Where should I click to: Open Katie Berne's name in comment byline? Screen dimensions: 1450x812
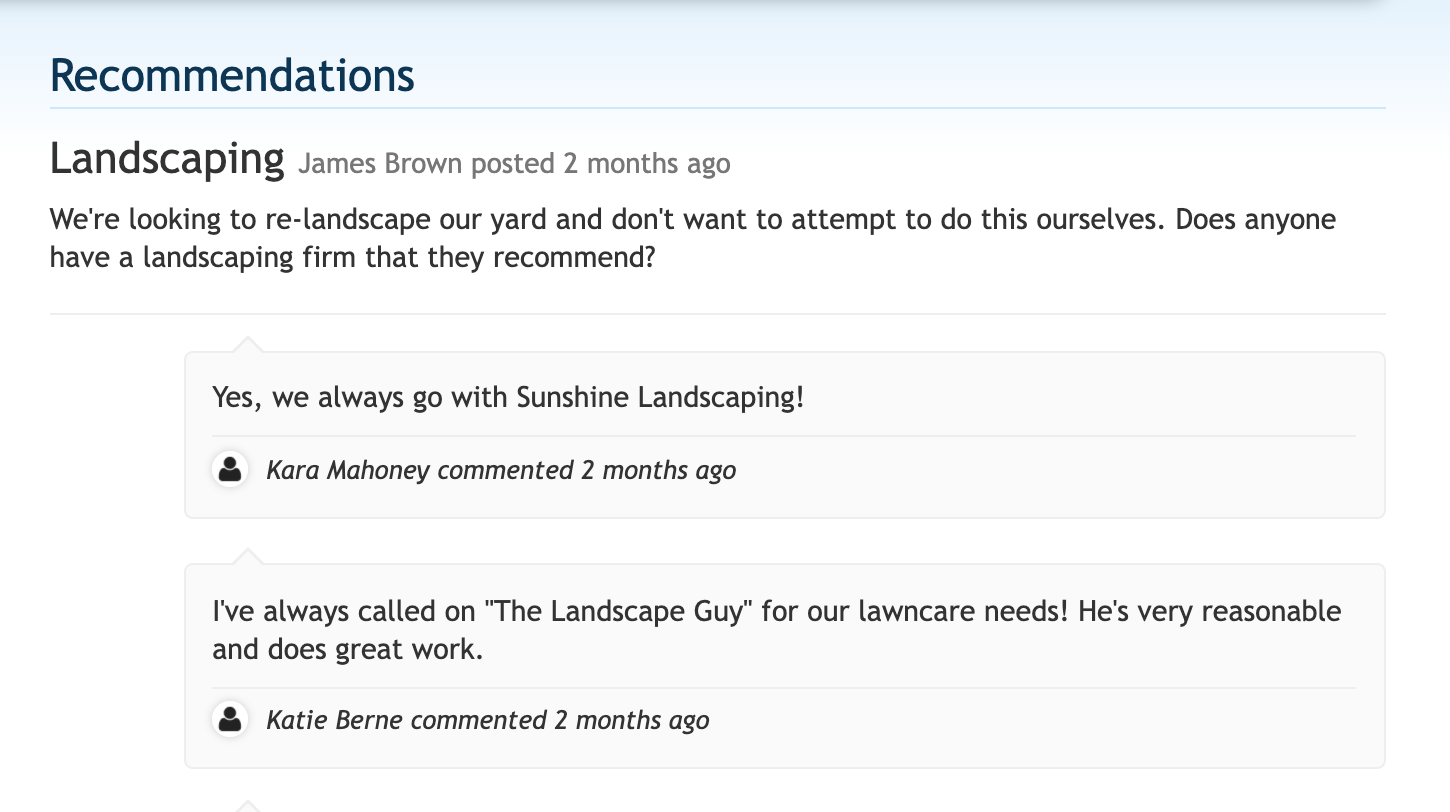pyautogui.click(x=335, y=720)
